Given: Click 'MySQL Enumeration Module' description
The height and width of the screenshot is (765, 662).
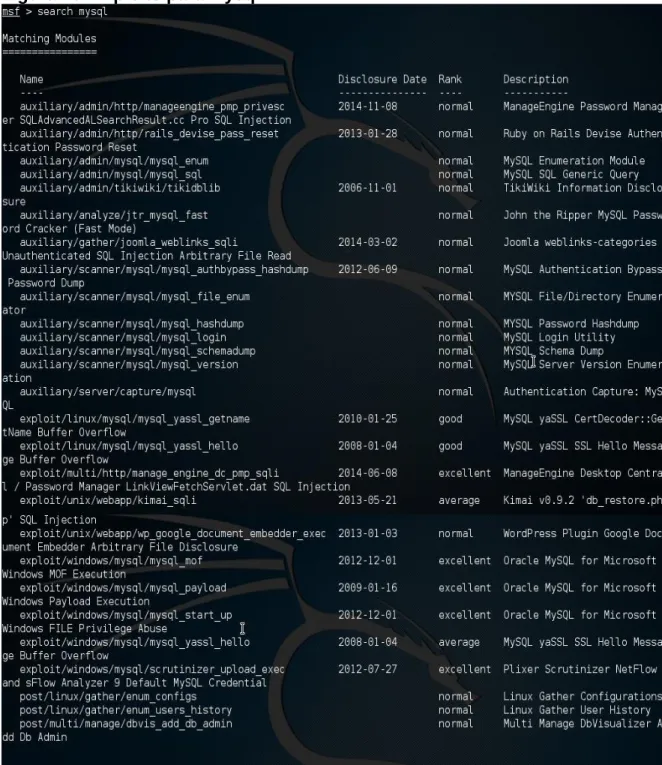Looking at the screenshot, I should (x=574, y=161).
